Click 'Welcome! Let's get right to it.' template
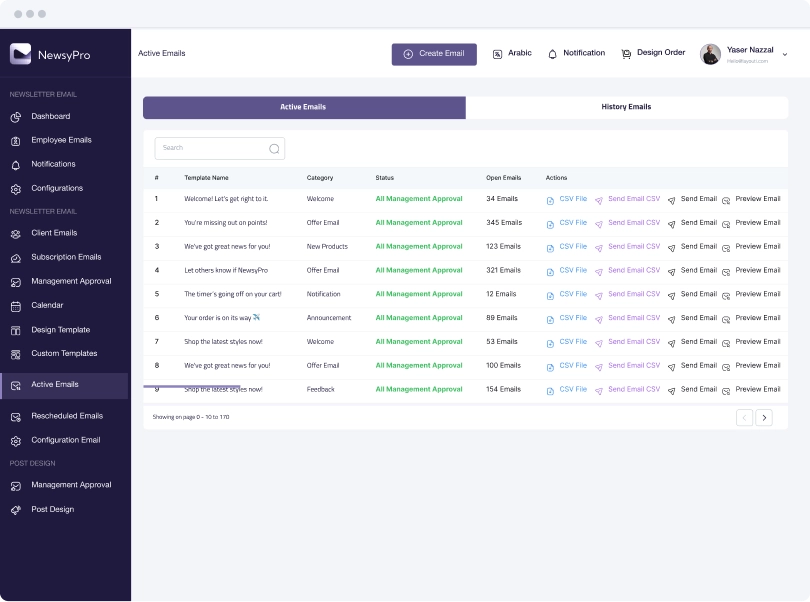The width and height of the screenshot is (810, 602). tap(226, 199)
